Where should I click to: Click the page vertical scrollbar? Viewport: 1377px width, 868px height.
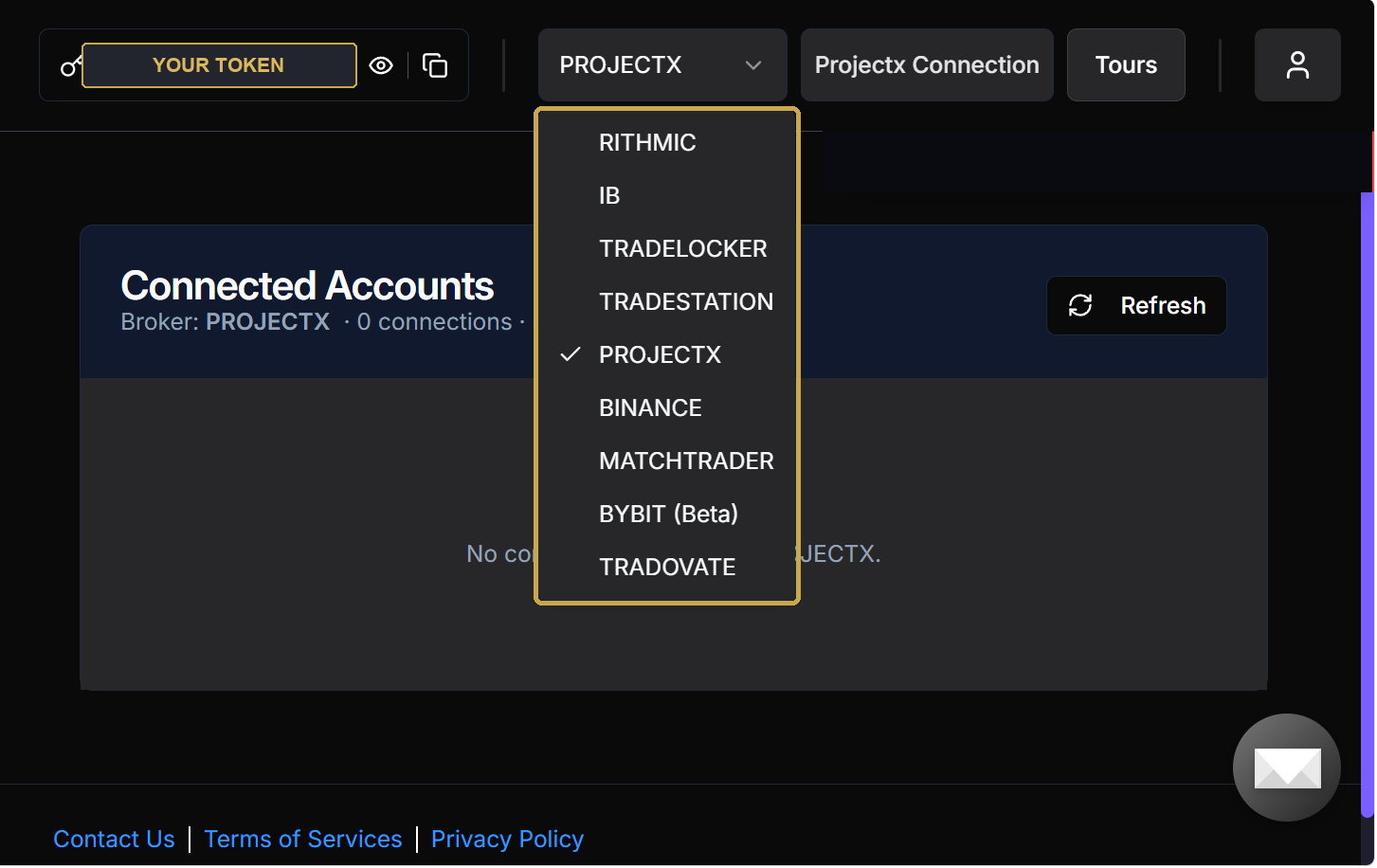1368,504
